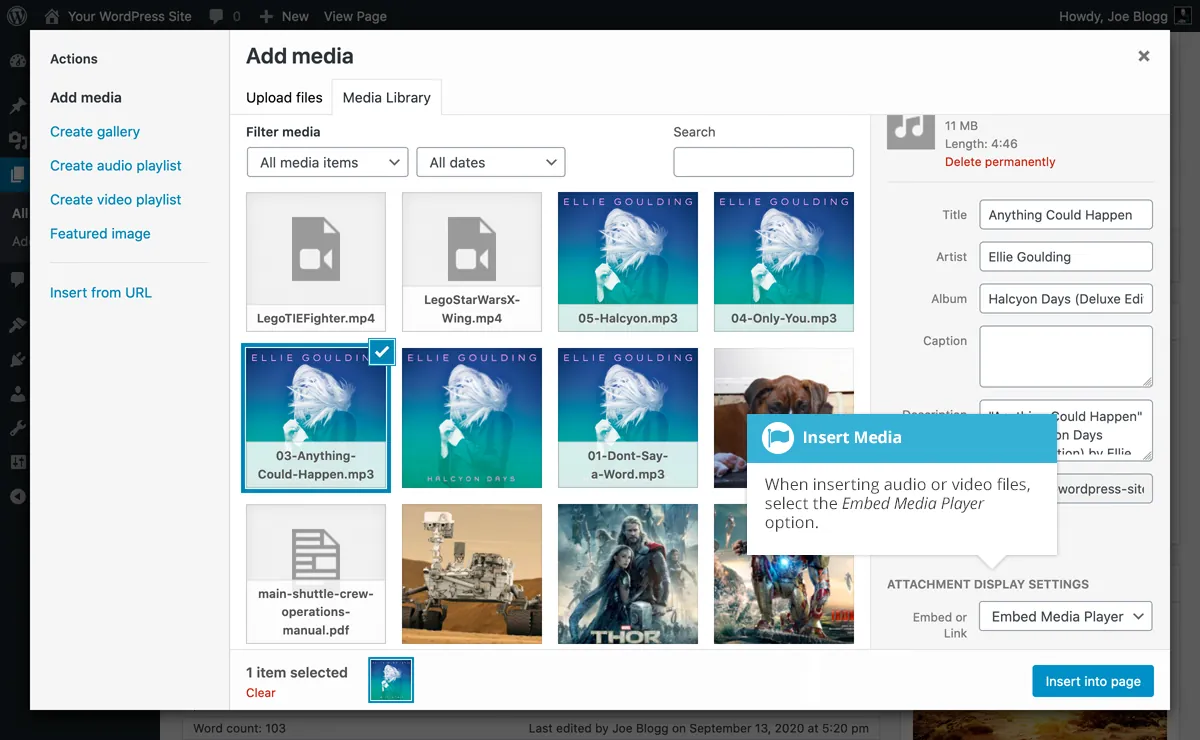1200x740 pixels.
Task: Select the LegoTIEFighter.mp4 video thumbnail
Action: (316, 262)
